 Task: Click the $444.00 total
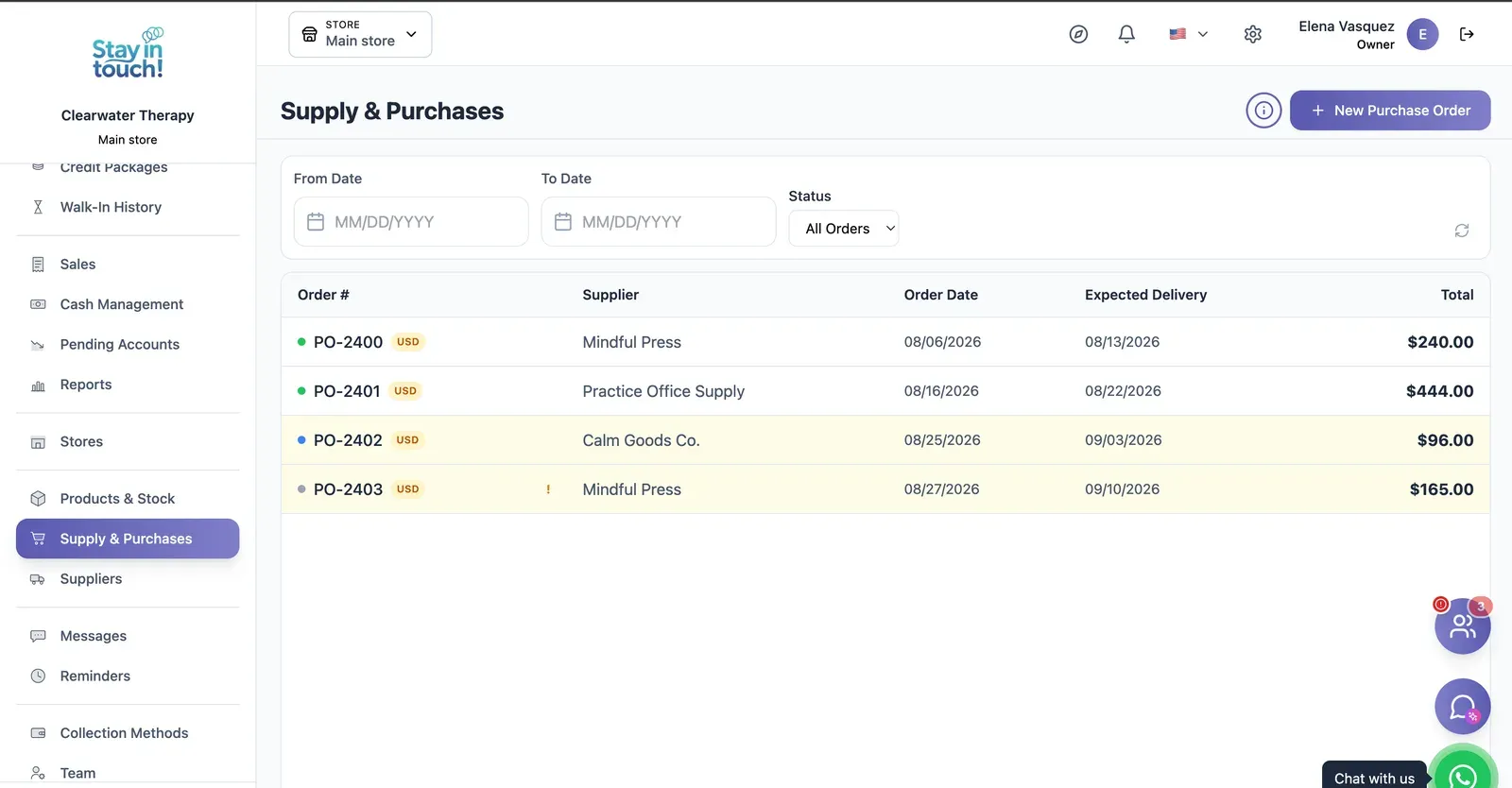[1439, 391]
